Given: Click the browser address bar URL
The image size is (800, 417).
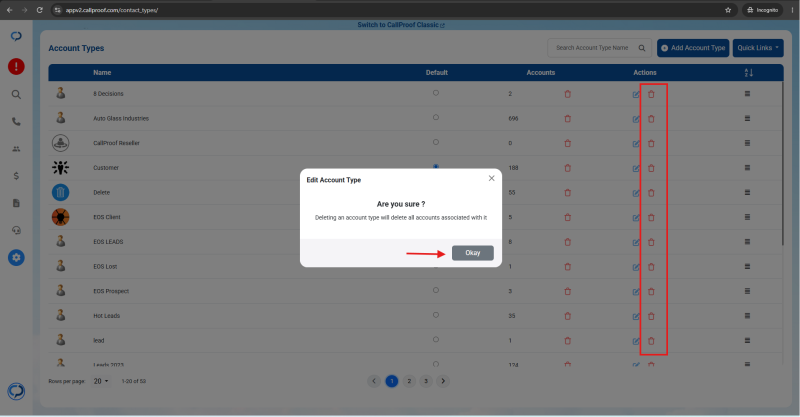Looking at the screenshot, I should [112, 10].
